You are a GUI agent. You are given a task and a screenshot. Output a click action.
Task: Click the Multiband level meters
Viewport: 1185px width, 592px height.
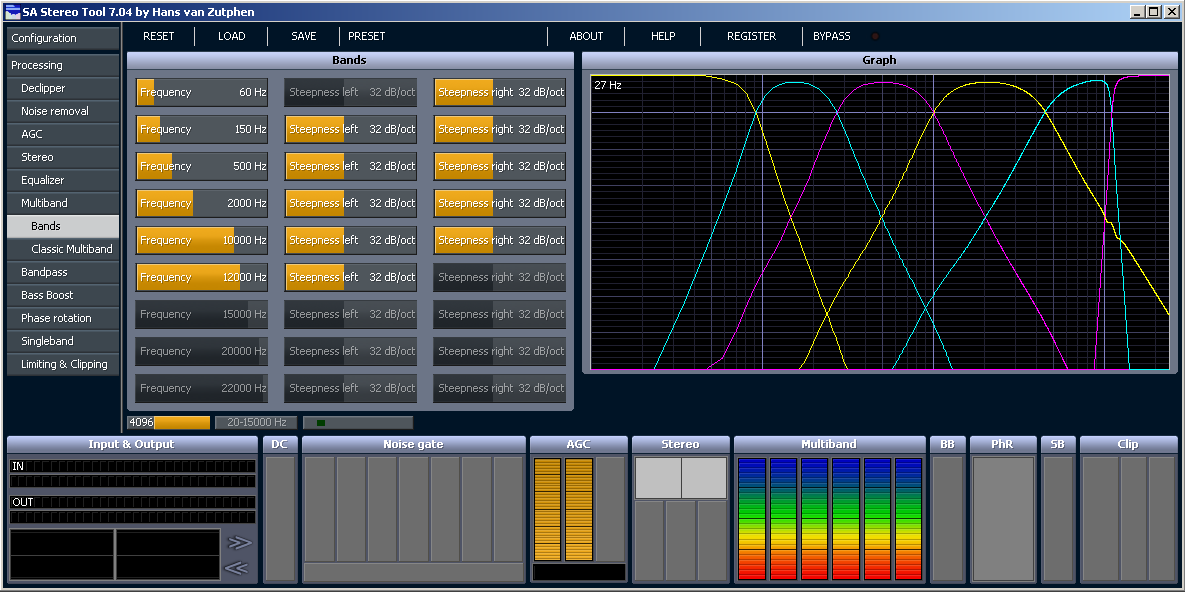829,519
